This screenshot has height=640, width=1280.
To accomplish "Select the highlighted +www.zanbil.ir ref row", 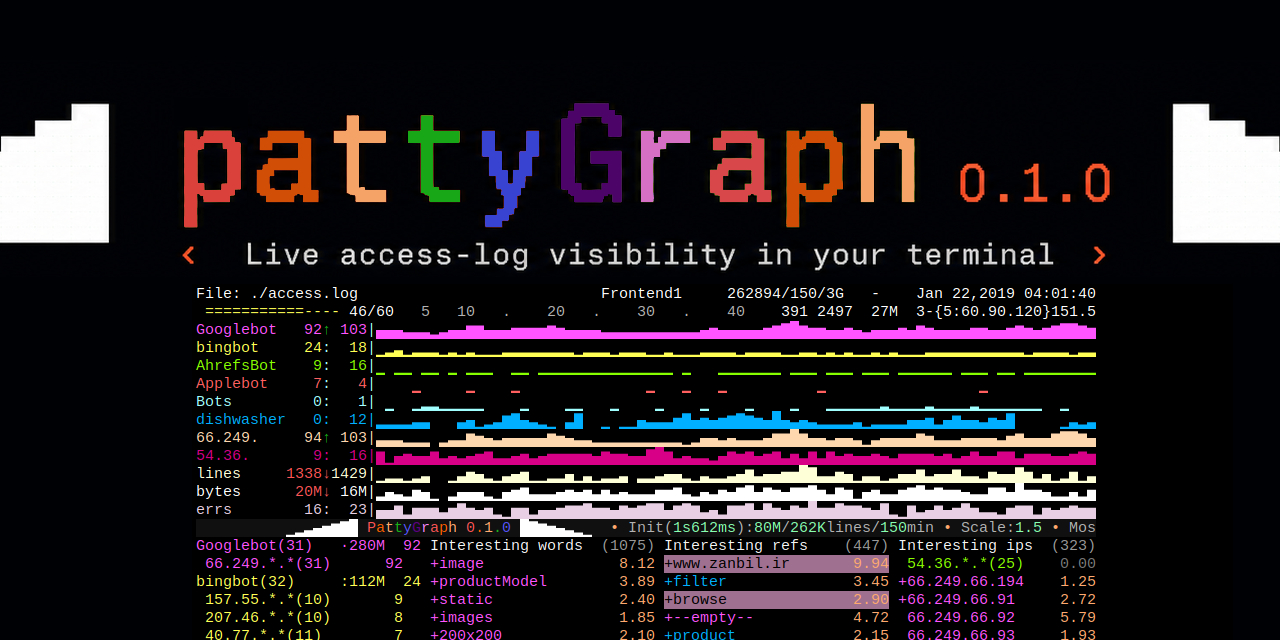I will tap(776, 564).
